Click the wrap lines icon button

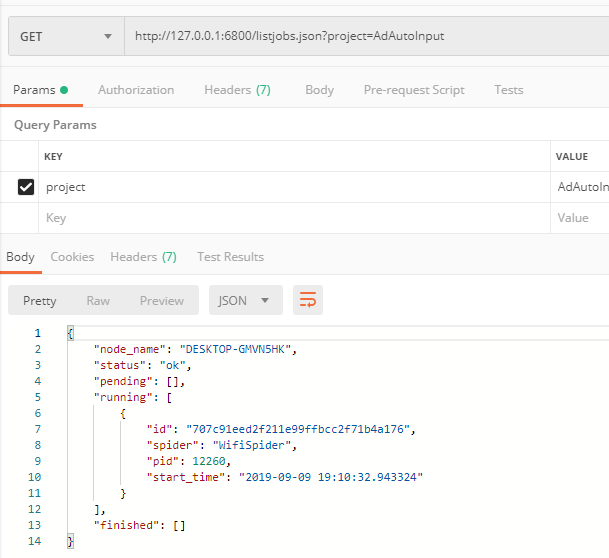click(x=308, y=300)
